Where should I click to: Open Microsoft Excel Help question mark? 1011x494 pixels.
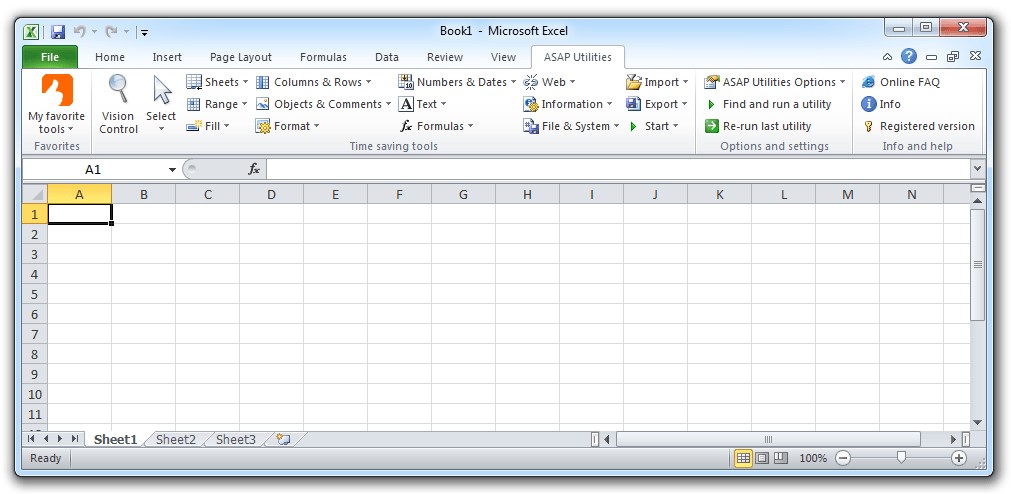(x=909, y=56)
